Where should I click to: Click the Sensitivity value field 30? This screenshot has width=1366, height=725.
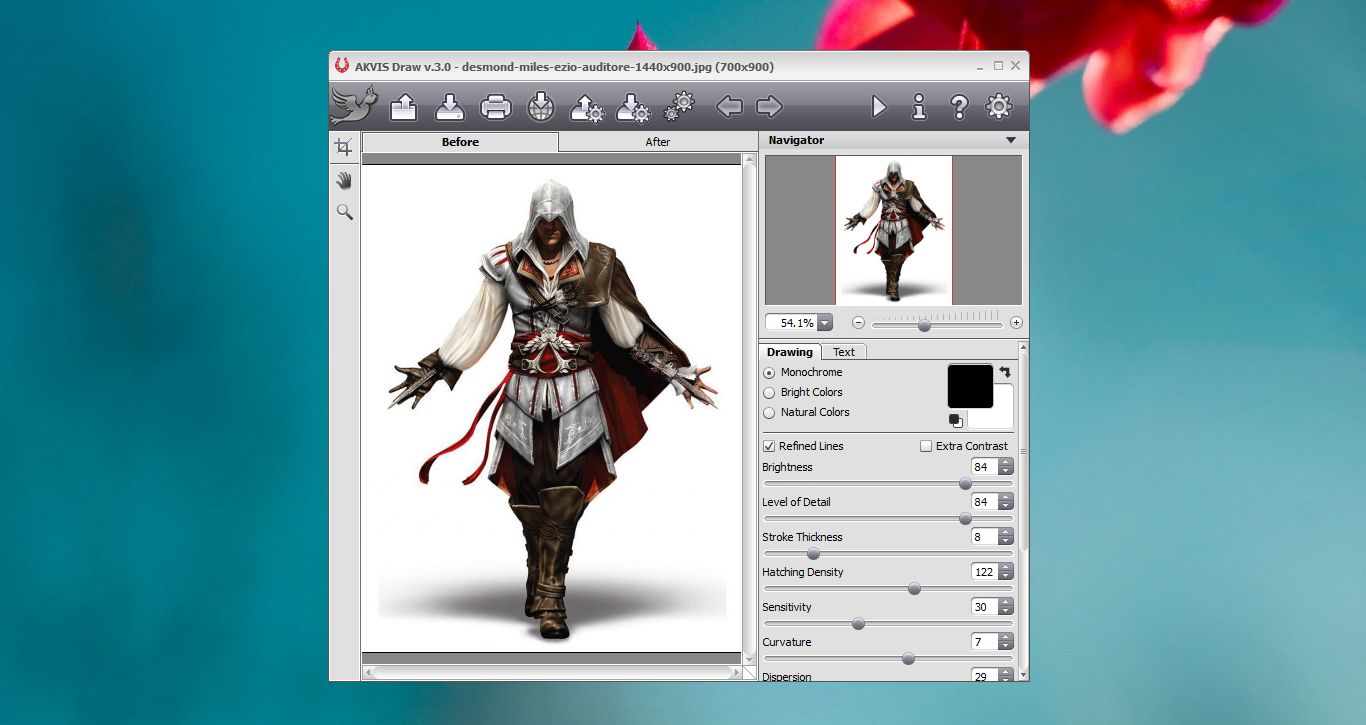tap(984, 607)
